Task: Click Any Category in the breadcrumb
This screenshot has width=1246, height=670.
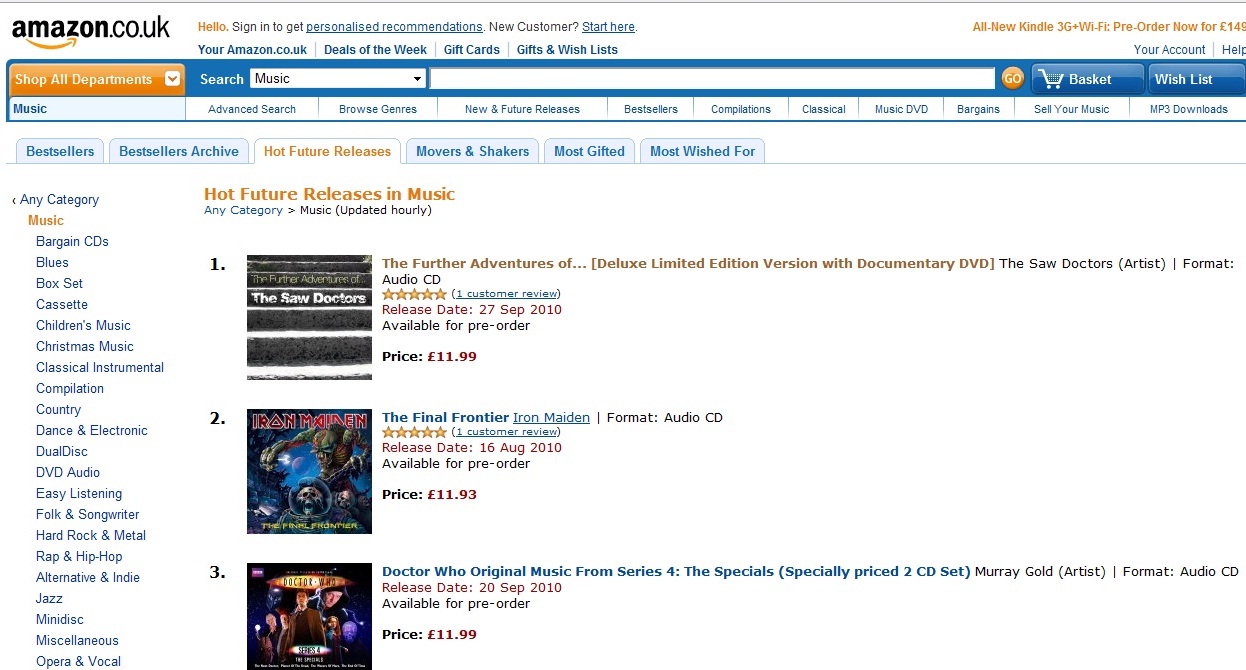Action: tap(243, 210)
